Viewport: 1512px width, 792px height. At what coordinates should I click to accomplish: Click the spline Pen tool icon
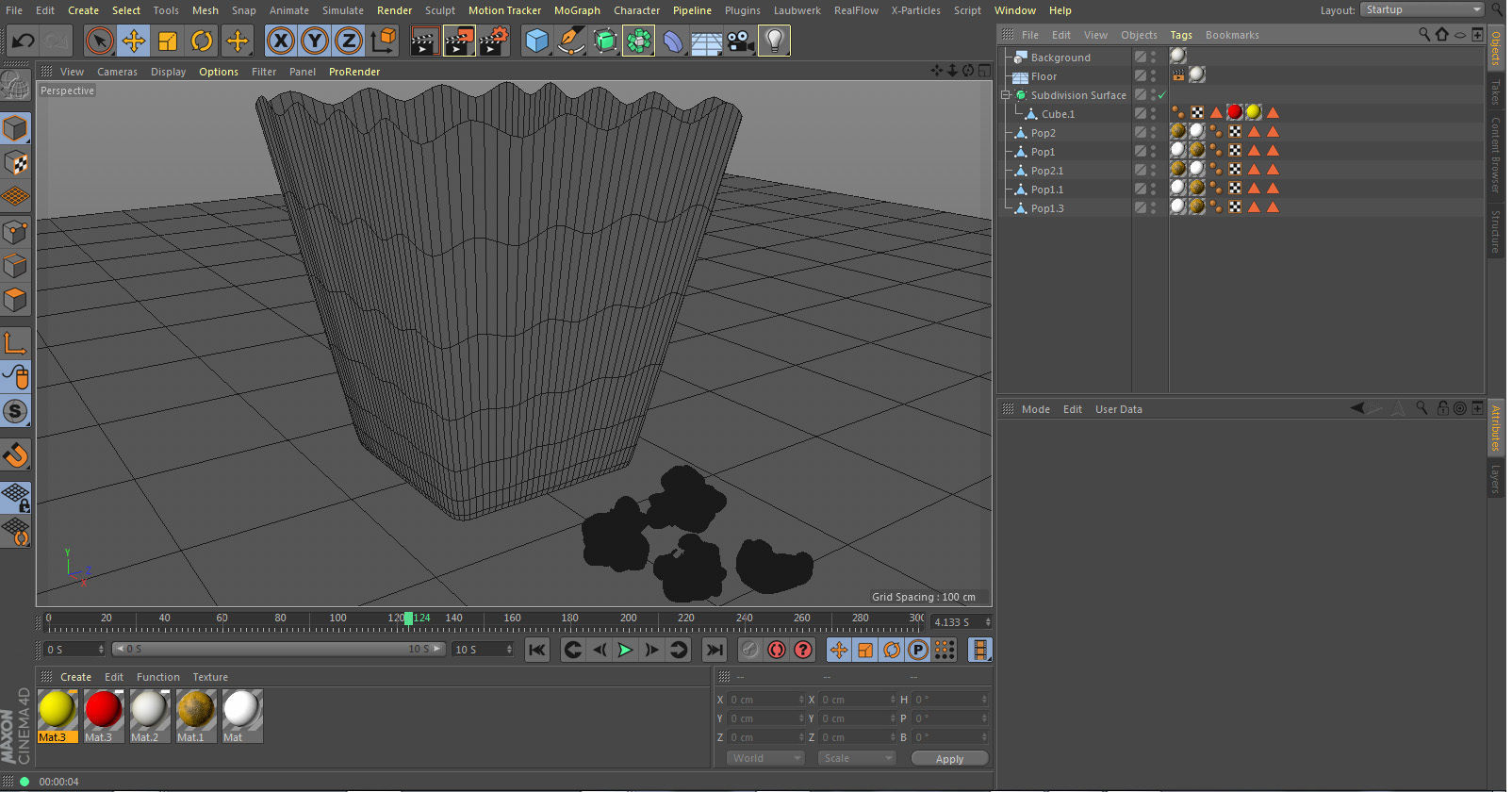click(x=570, y=41)
